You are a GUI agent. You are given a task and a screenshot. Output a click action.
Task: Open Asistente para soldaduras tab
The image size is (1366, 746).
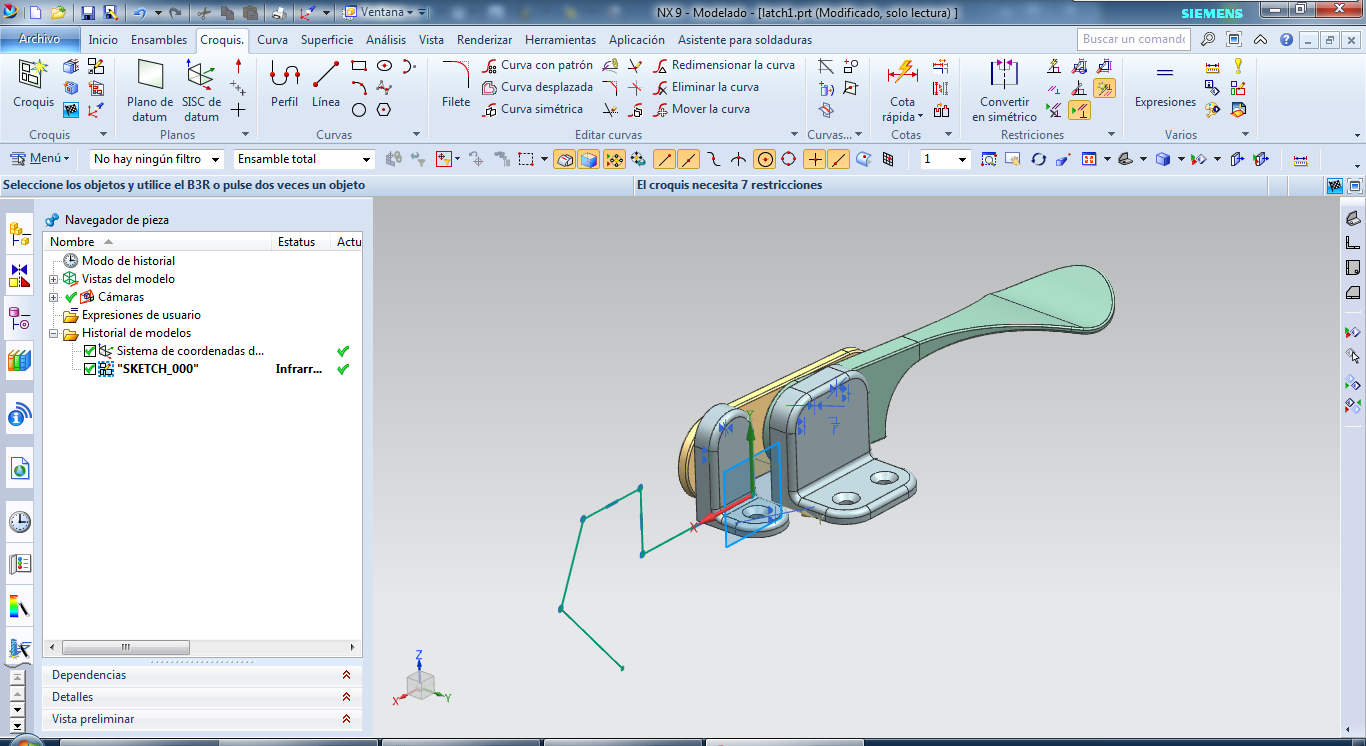[x=745, y=40]
